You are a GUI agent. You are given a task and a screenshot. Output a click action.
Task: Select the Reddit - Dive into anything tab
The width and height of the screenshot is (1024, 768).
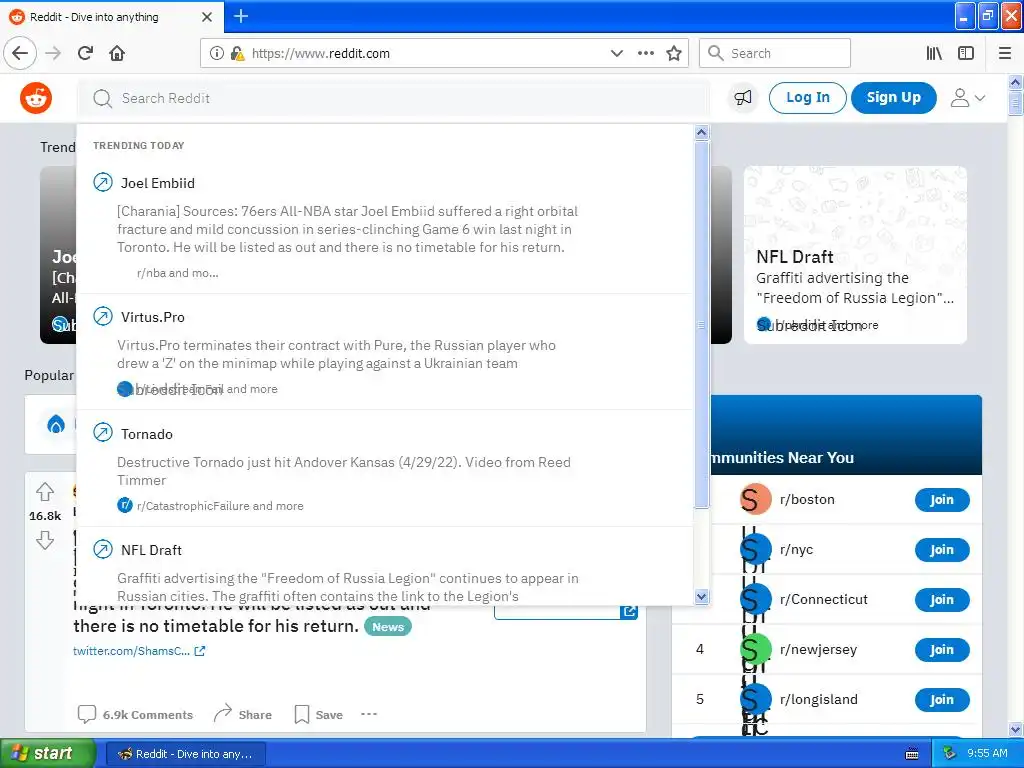(111, 17)
